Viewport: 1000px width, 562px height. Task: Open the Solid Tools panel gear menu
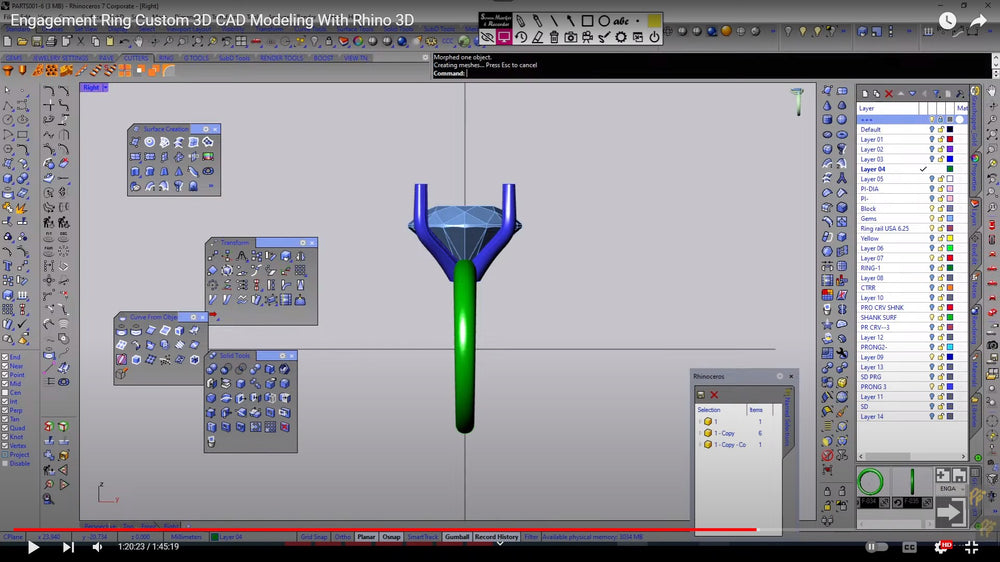[282, 355]
